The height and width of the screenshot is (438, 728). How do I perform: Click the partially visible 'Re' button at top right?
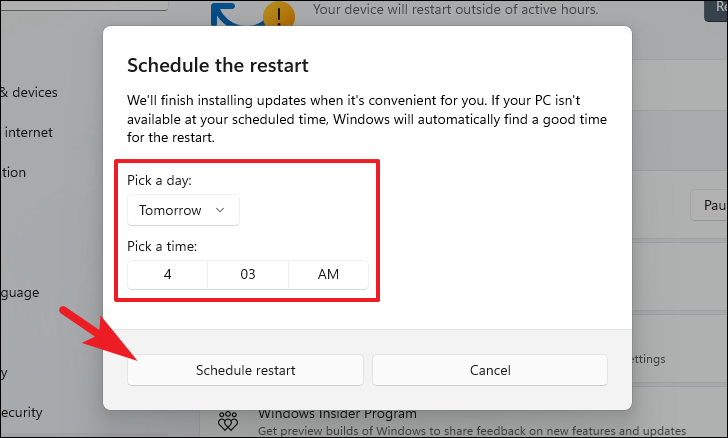click(716, 9)
